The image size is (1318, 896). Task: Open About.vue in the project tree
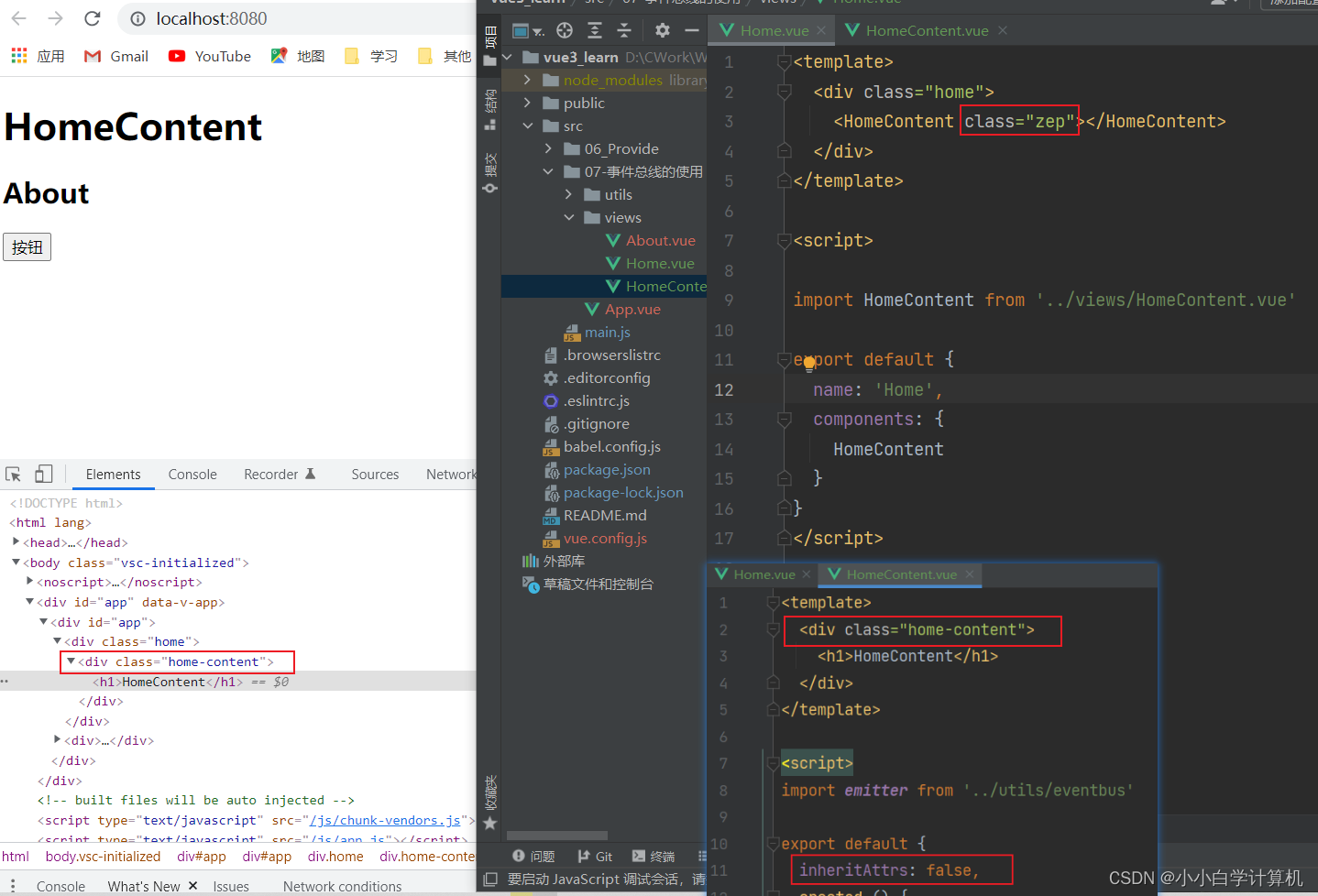tap(651, 240)
